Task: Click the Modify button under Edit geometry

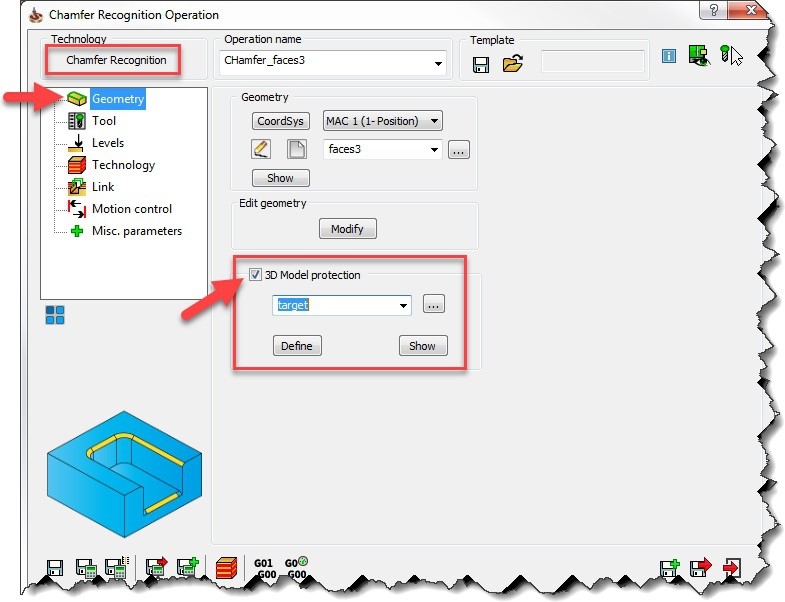Action: coord(347,229)
